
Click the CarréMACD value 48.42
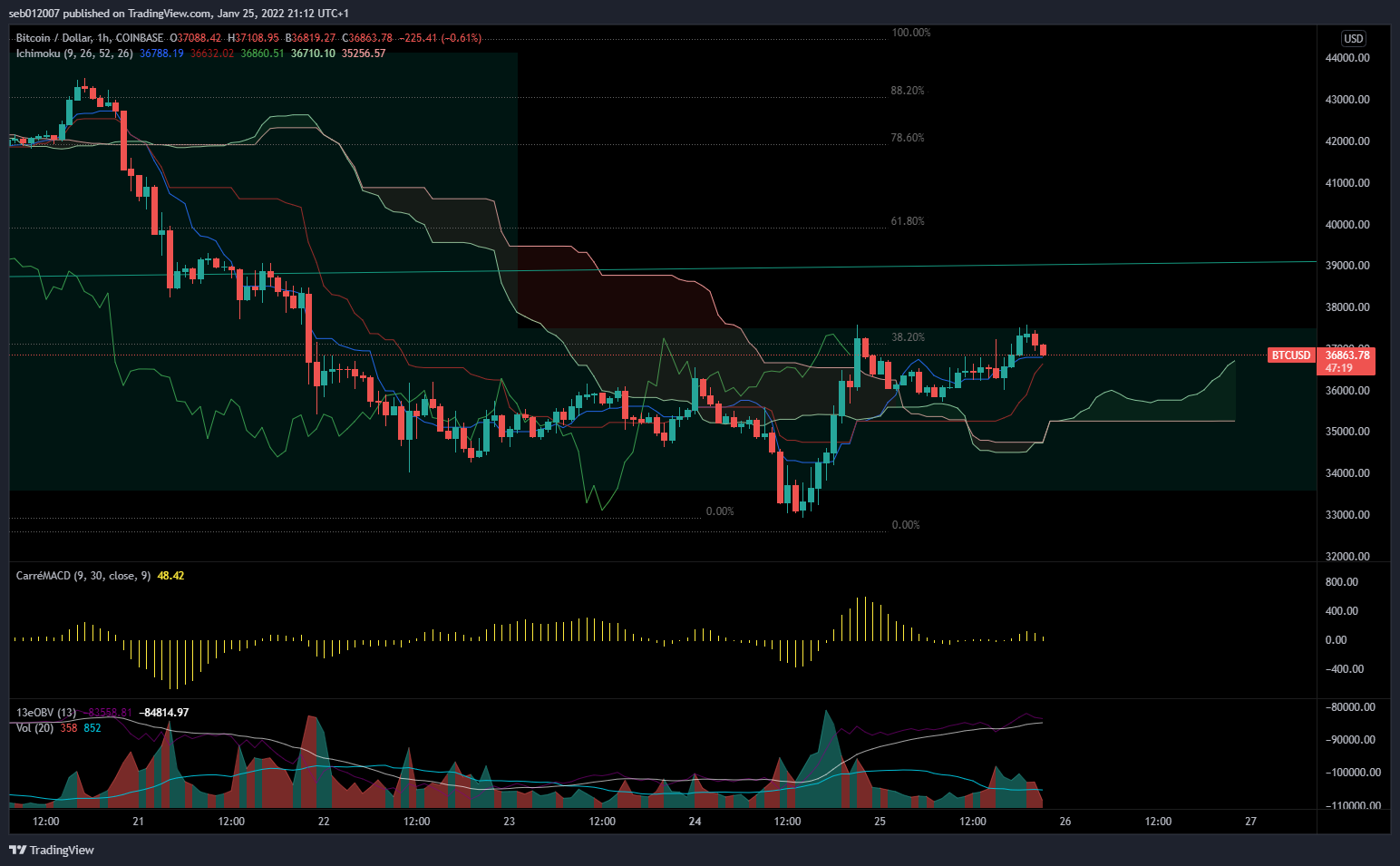pyautogui.click(x=170, y=576)
